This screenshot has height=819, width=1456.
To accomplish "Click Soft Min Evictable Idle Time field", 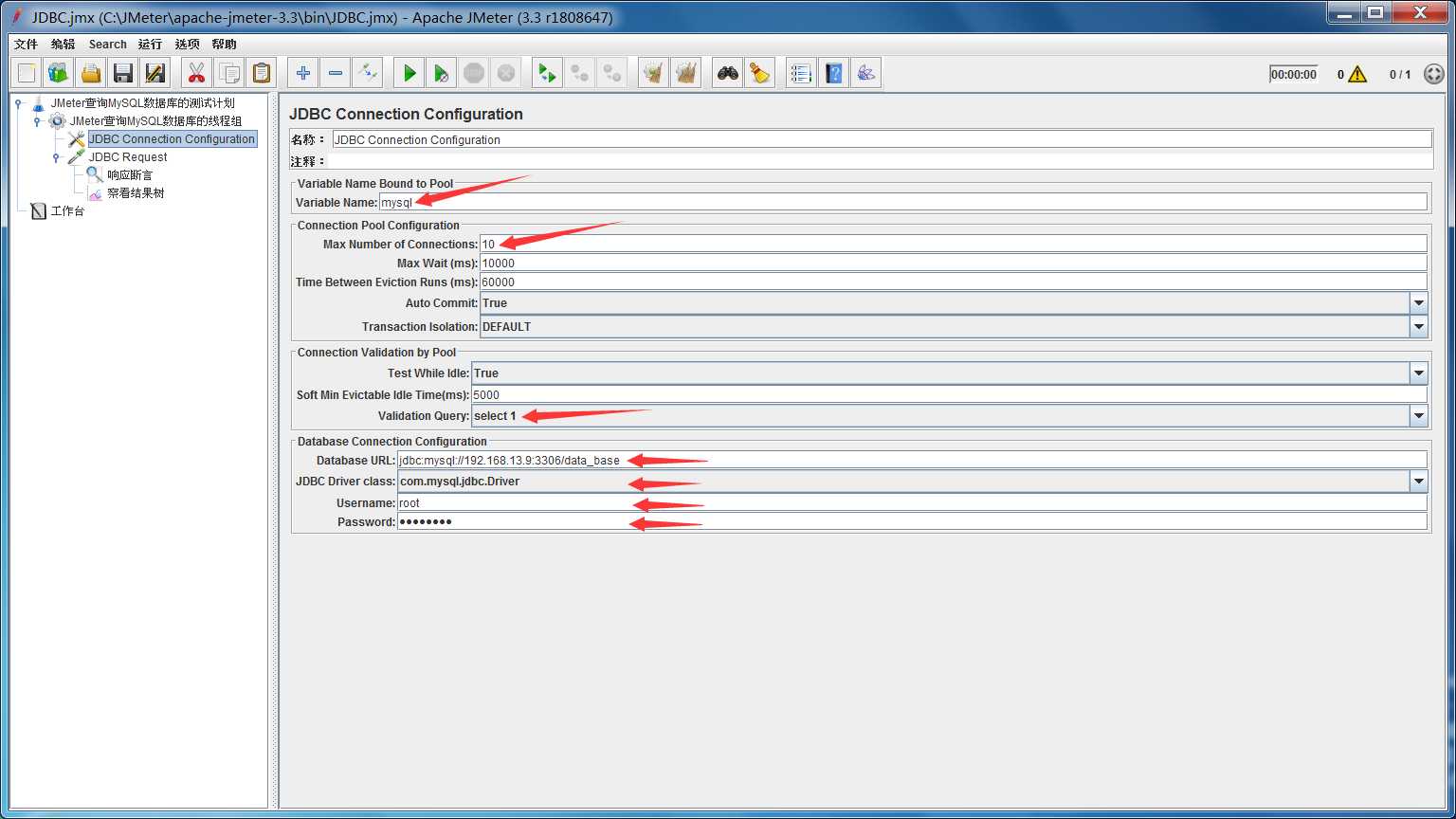I will (x=949, y=394).
